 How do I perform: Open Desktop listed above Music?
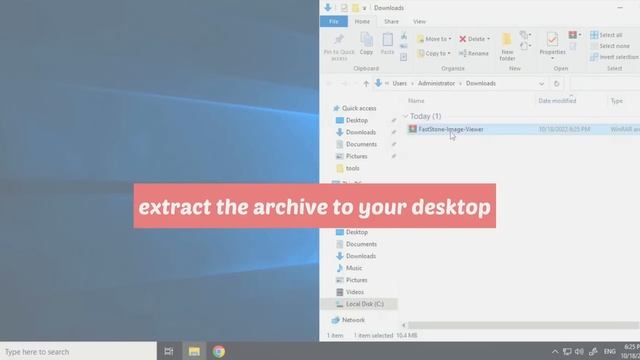(352, 232)
